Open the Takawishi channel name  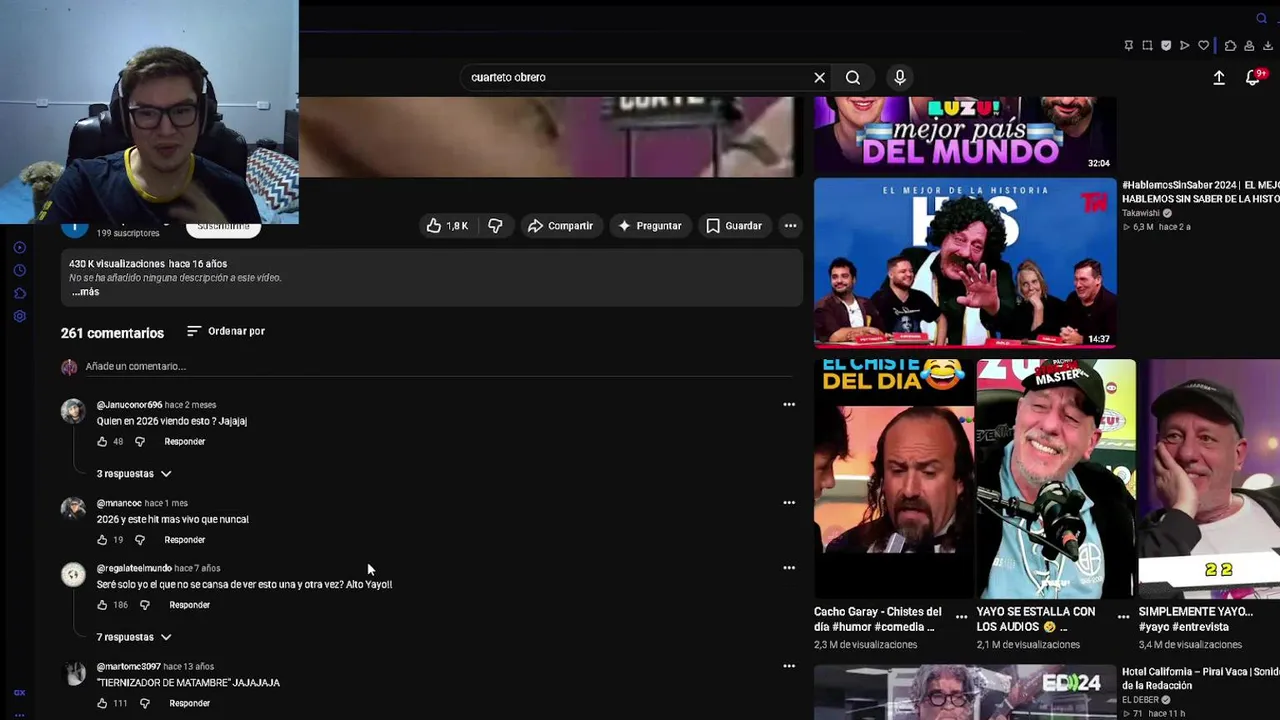[1141, 213]
